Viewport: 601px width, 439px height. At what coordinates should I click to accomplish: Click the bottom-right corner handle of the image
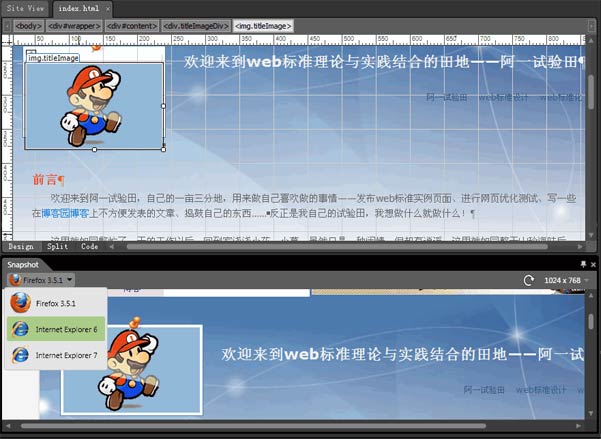(x=164, y=150)
